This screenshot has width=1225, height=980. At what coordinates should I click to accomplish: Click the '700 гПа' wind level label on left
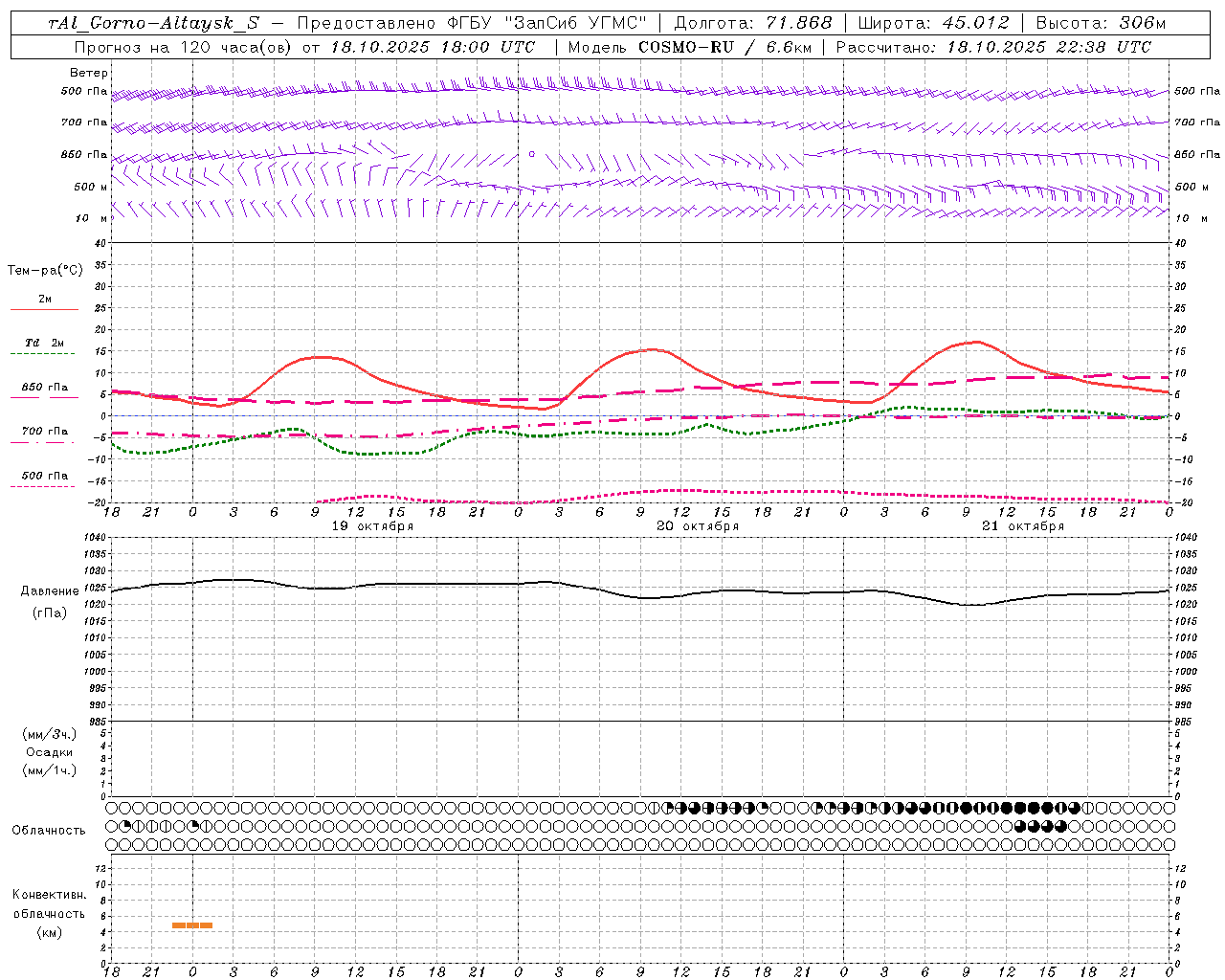click(84, 122)
